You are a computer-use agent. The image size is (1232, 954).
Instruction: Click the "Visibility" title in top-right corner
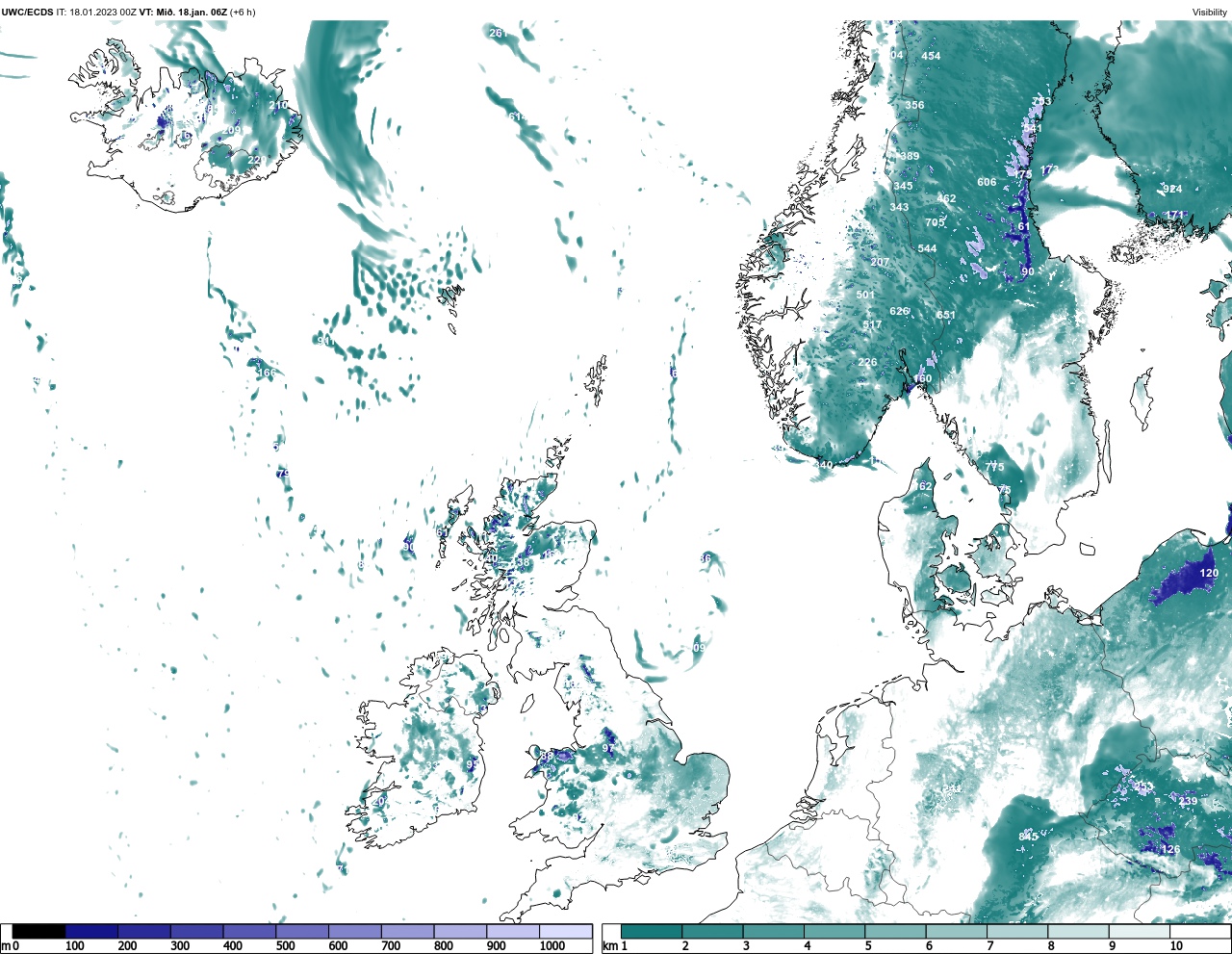pyautogui.click(x=1210, y=13)
